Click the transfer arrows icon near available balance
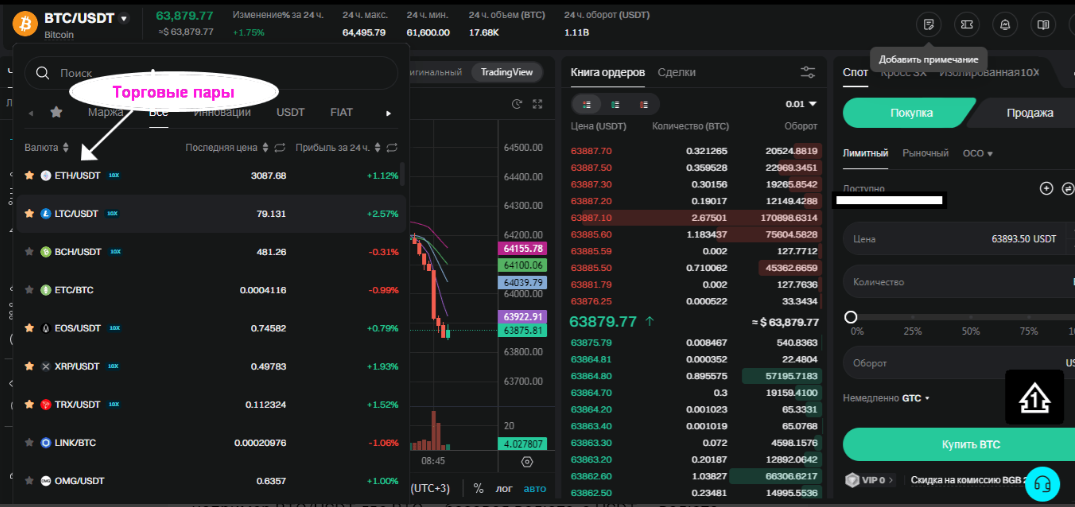 click(x=1067, y=188)
